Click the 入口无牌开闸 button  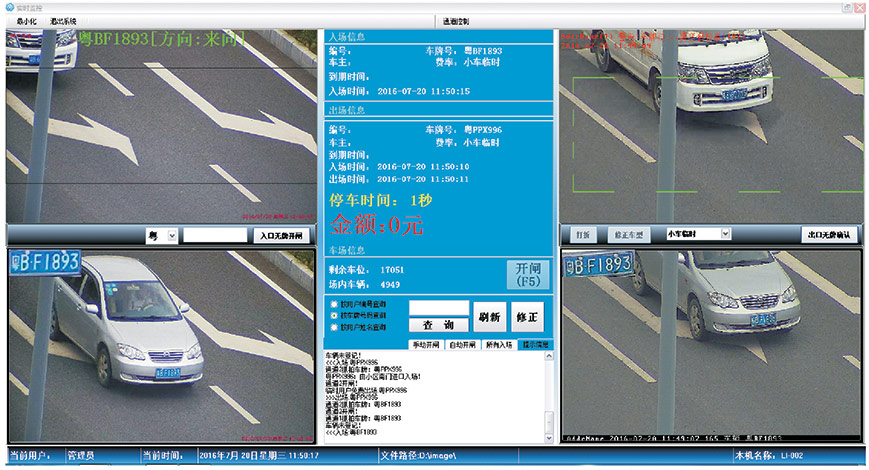coord(282,236)
